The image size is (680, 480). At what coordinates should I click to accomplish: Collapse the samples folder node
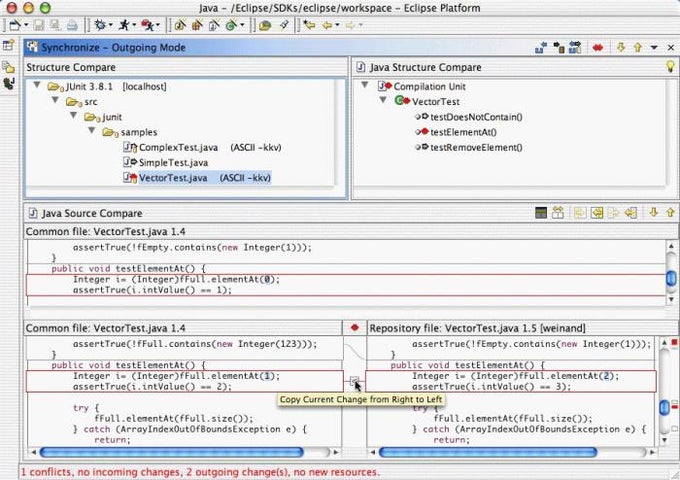click(x=92, y=131)
